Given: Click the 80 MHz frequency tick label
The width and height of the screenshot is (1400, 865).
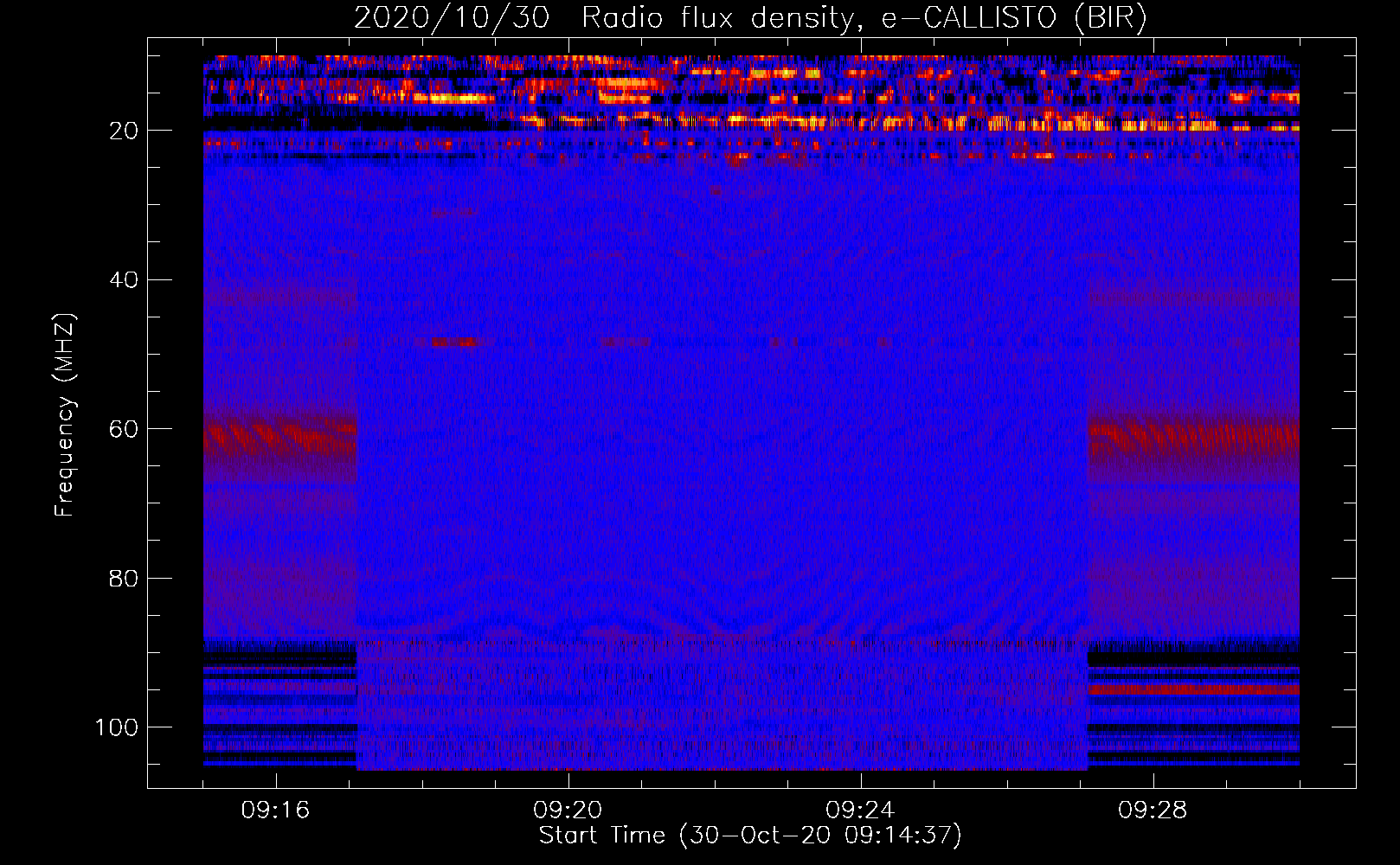Looking at the screenshot, I should (125, 578).
